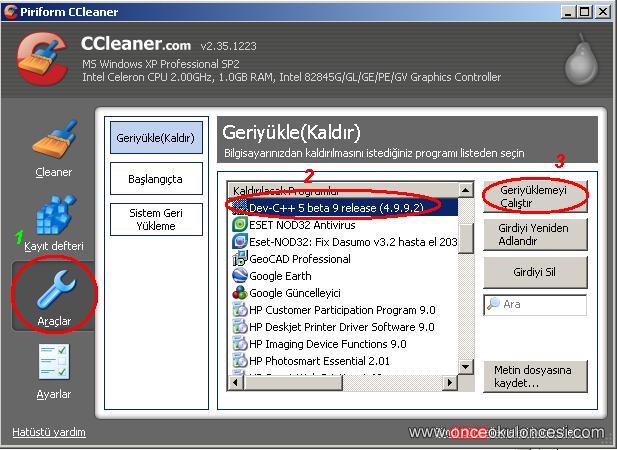Select HP Photosmart Essential 2.01

click(343, 361)
